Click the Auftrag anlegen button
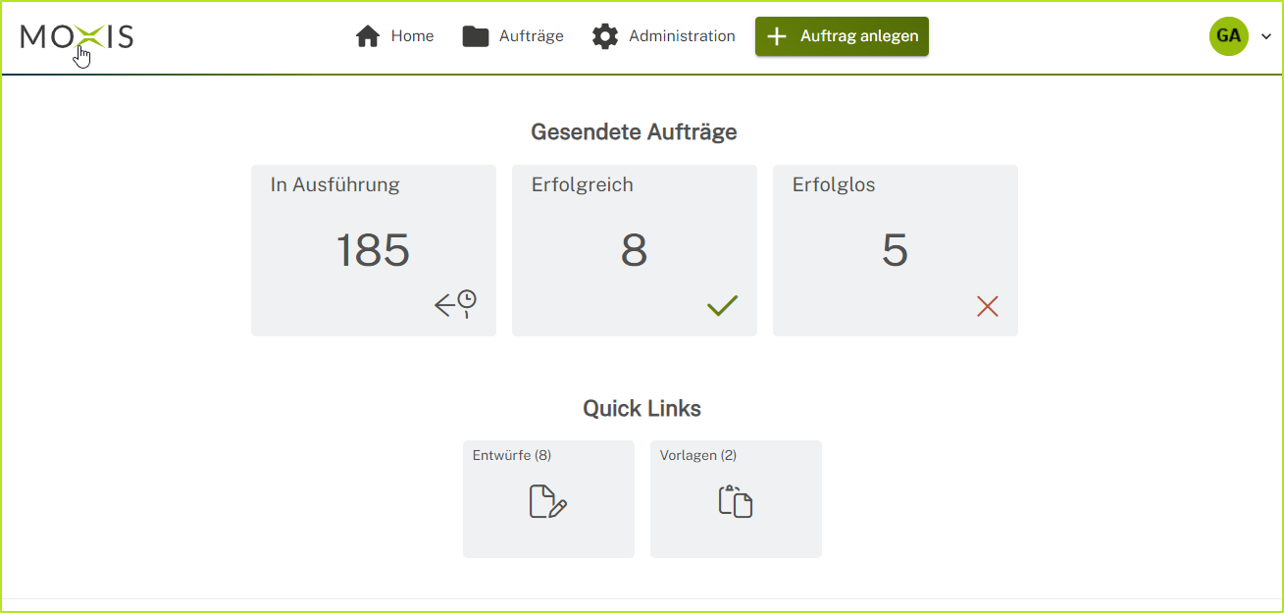 841,35
